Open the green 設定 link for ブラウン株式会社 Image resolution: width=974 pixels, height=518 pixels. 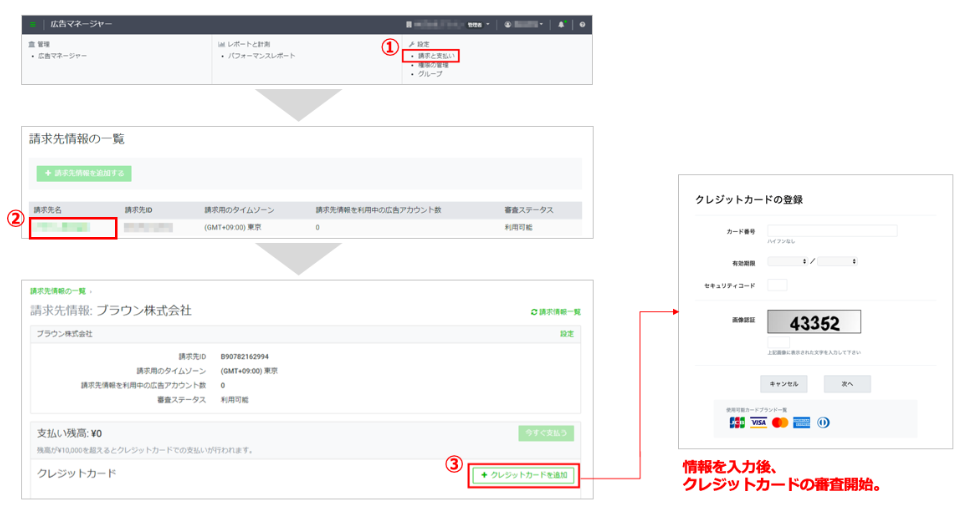click(567, 334)
